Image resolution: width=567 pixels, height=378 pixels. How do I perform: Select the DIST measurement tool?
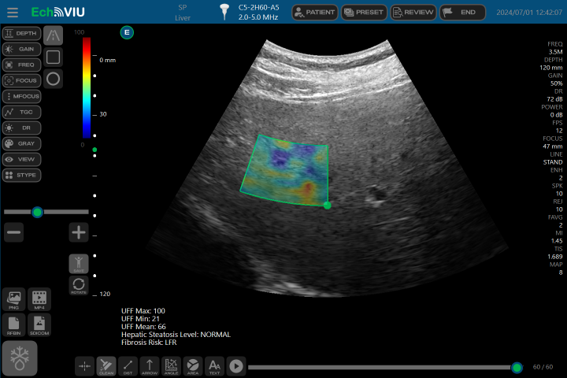(x=128, y=366)
